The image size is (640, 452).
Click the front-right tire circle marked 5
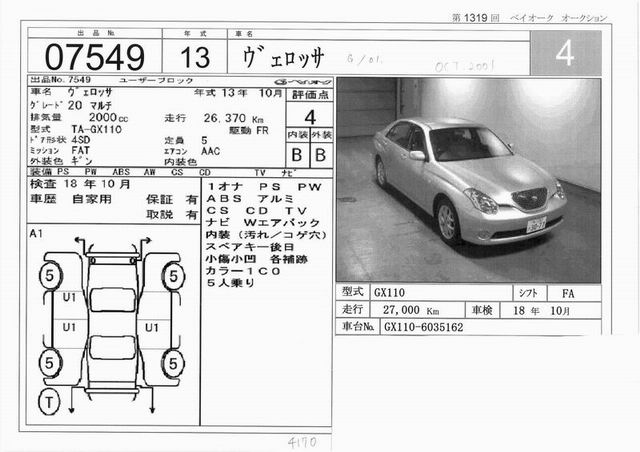[173, 276]
